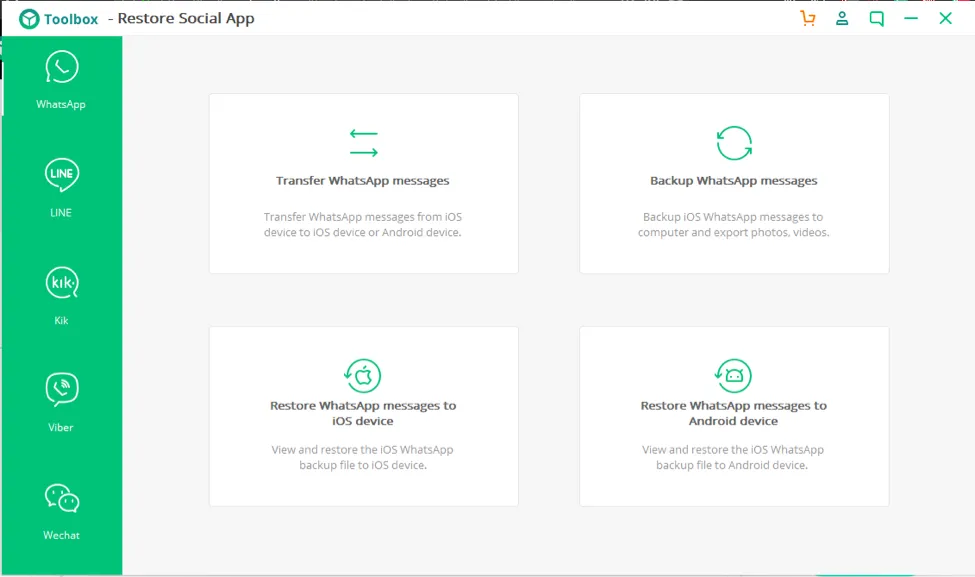Image resolution: width=975 pixels, height=577 pixels.
Task: Click the Toolbox logo icon
Action: click(x=29, y=19)
